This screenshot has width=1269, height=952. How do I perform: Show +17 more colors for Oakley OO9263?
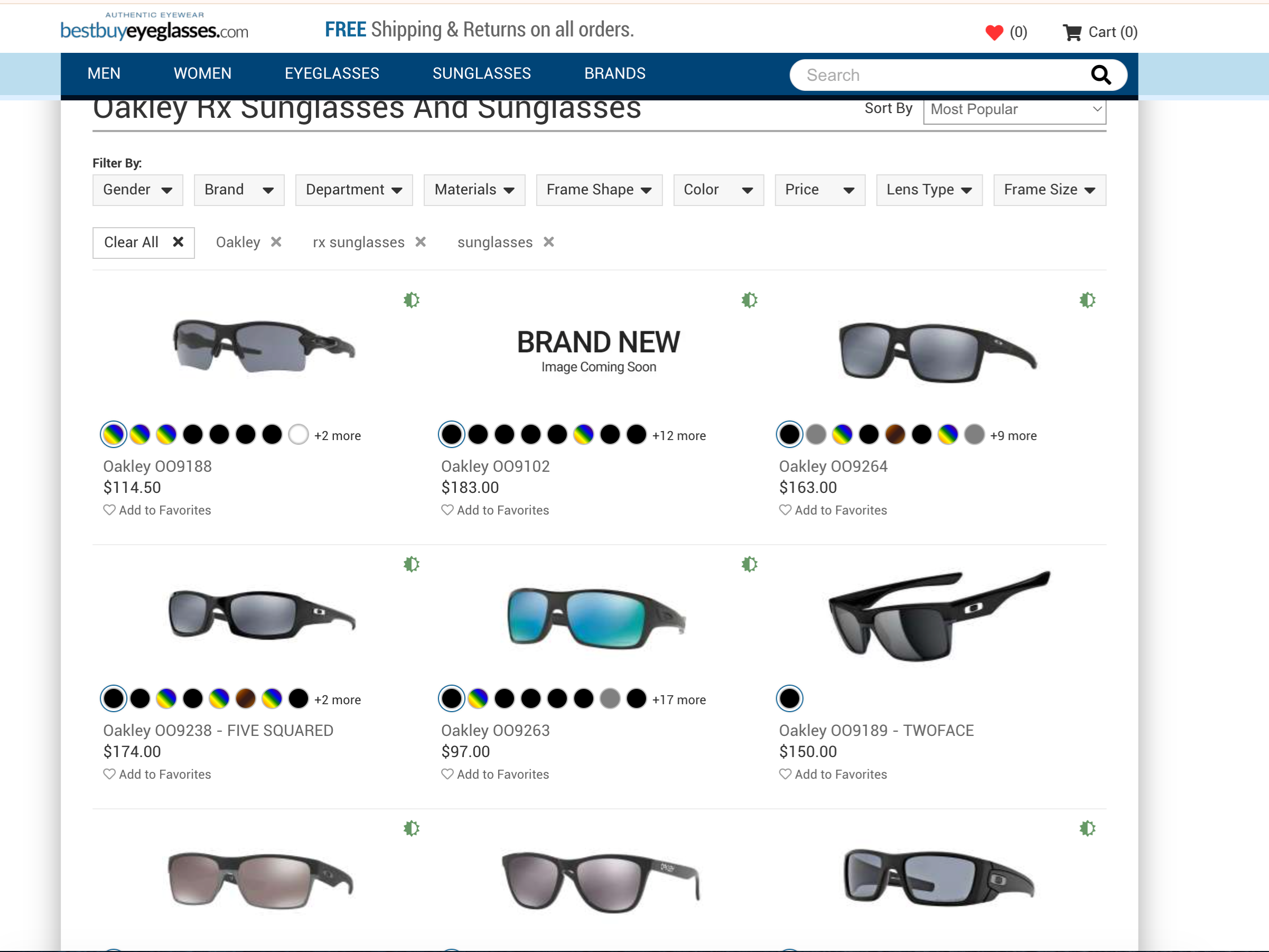679,699
